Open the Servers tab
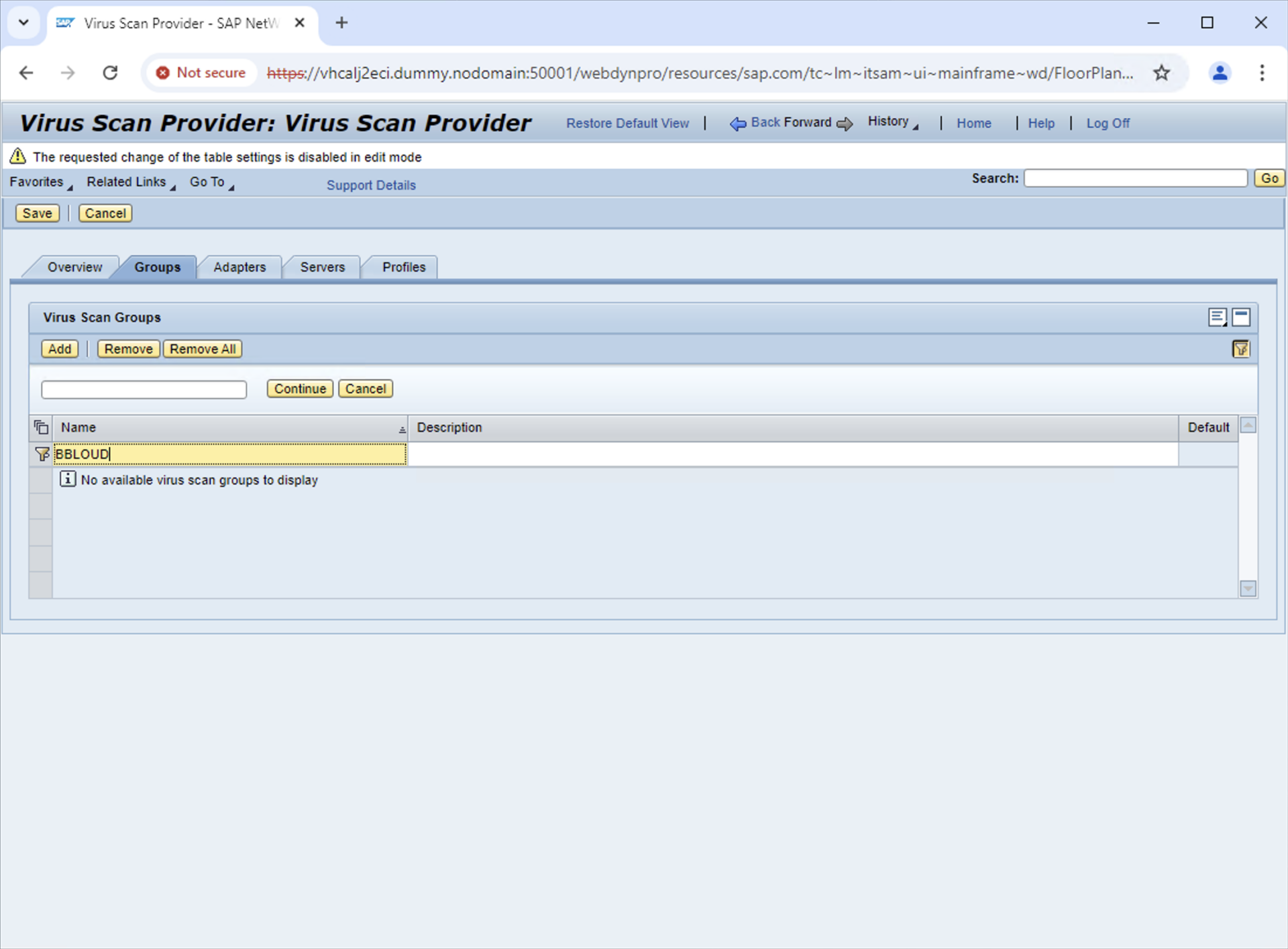Image resolution: width=1288 pixels, height=949 pixels. 323,267
